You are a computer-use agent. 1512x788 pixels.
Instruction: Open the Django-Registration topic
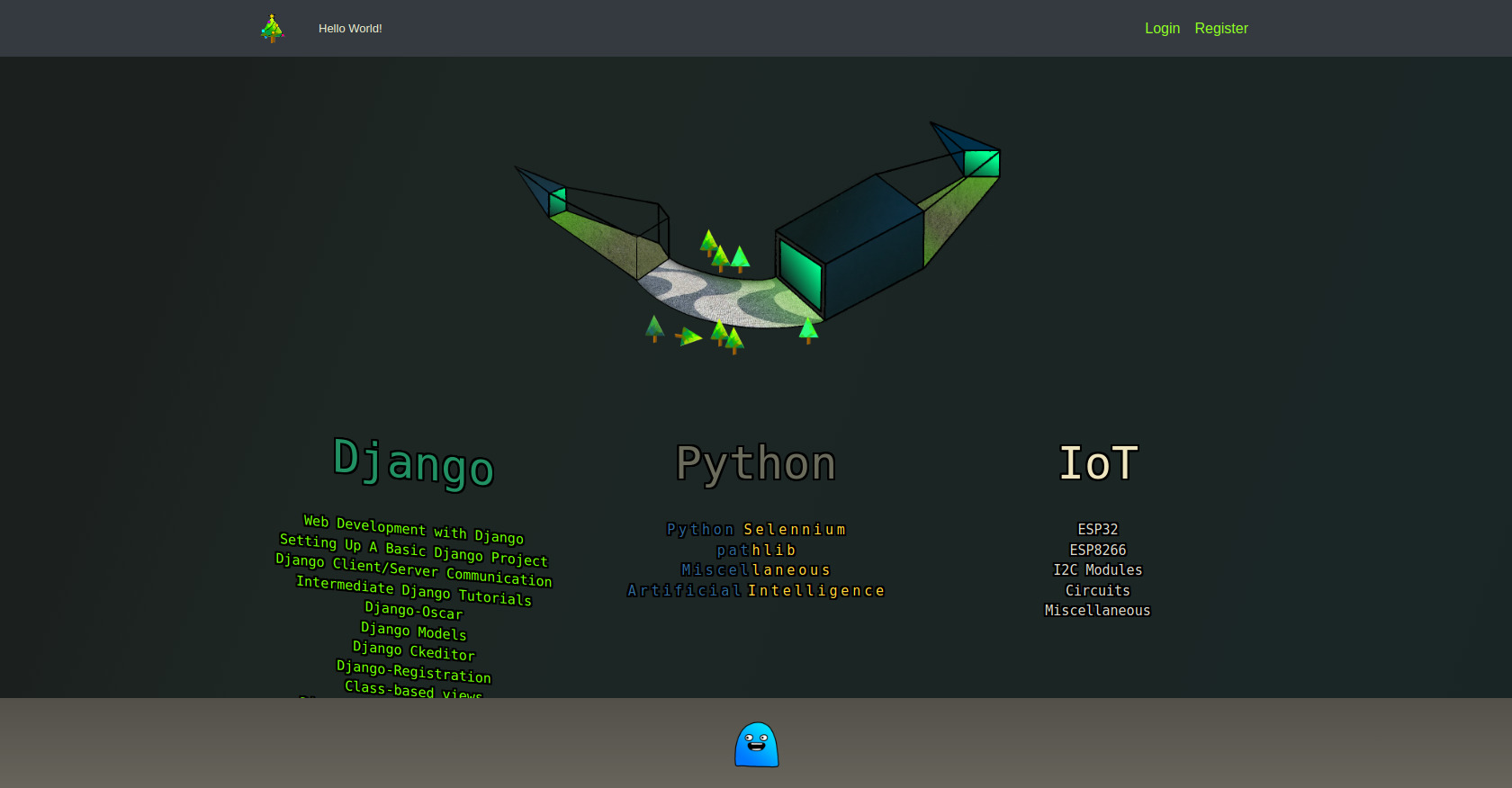tap(413, 671)
